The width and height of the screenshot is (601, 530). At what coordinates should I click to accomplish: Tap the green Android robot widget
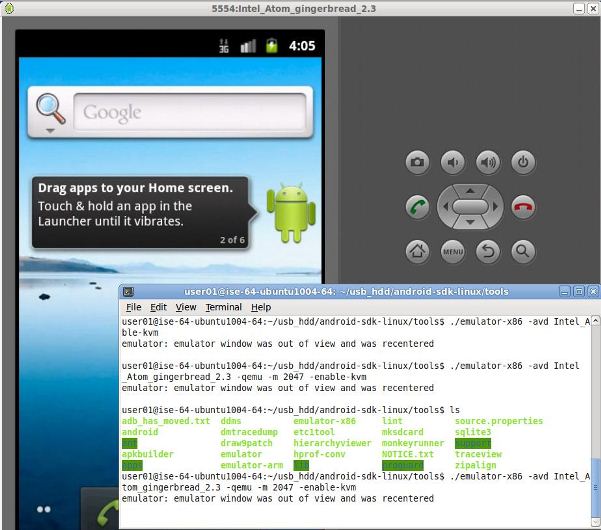point(290,211)
